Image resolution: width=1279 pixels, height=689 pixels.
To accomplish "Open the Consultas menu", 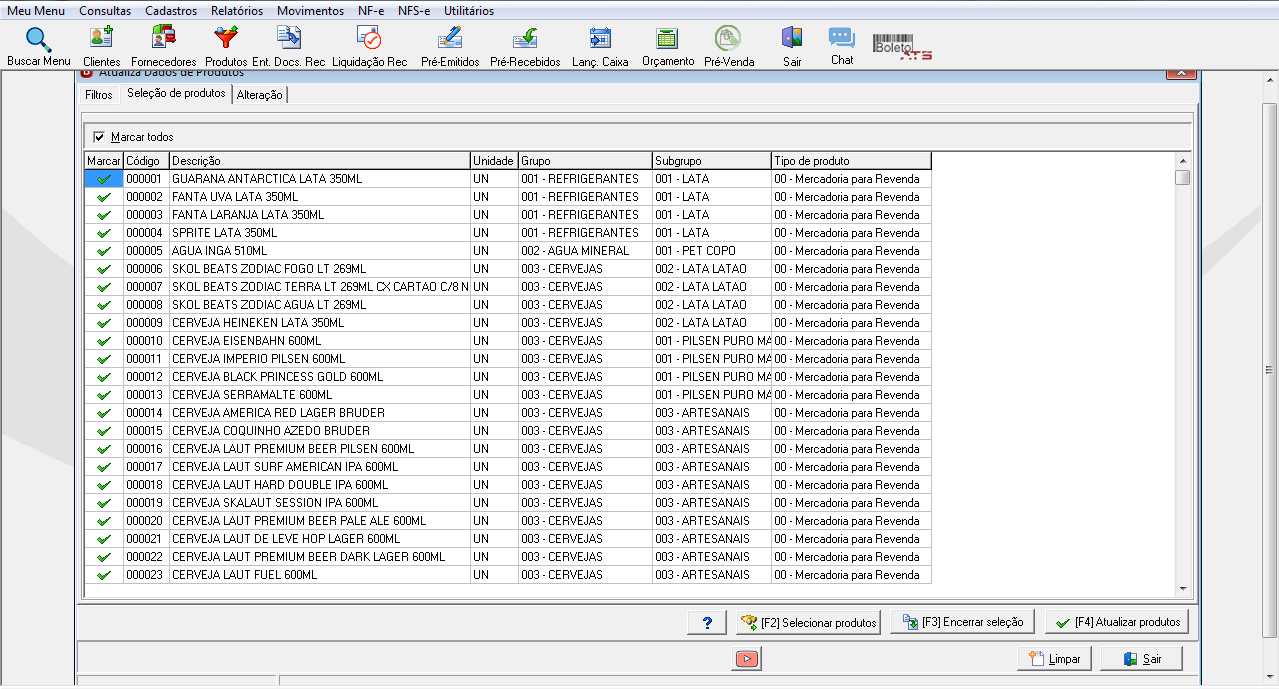I will [105, 11].
